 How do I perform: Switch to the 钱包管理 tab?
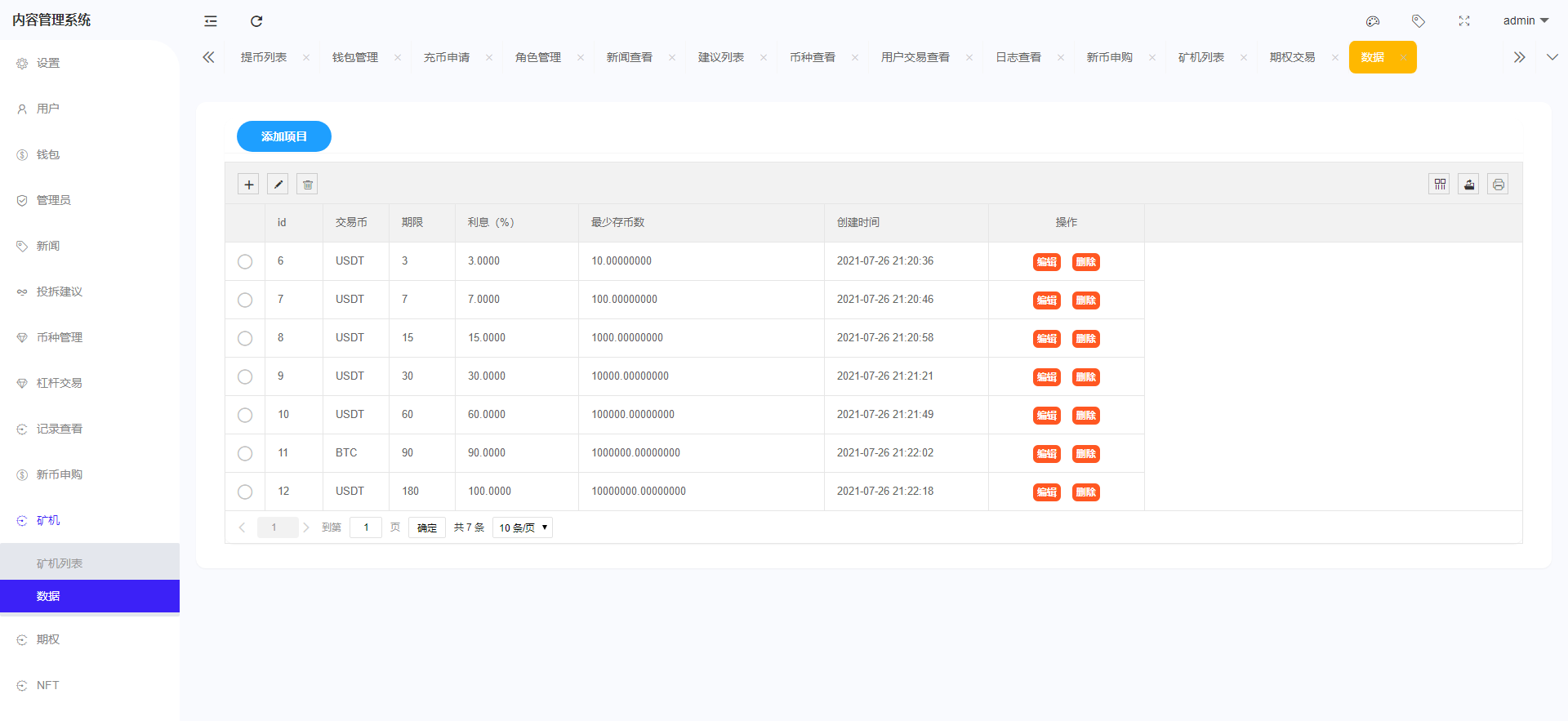pos(354,58)
